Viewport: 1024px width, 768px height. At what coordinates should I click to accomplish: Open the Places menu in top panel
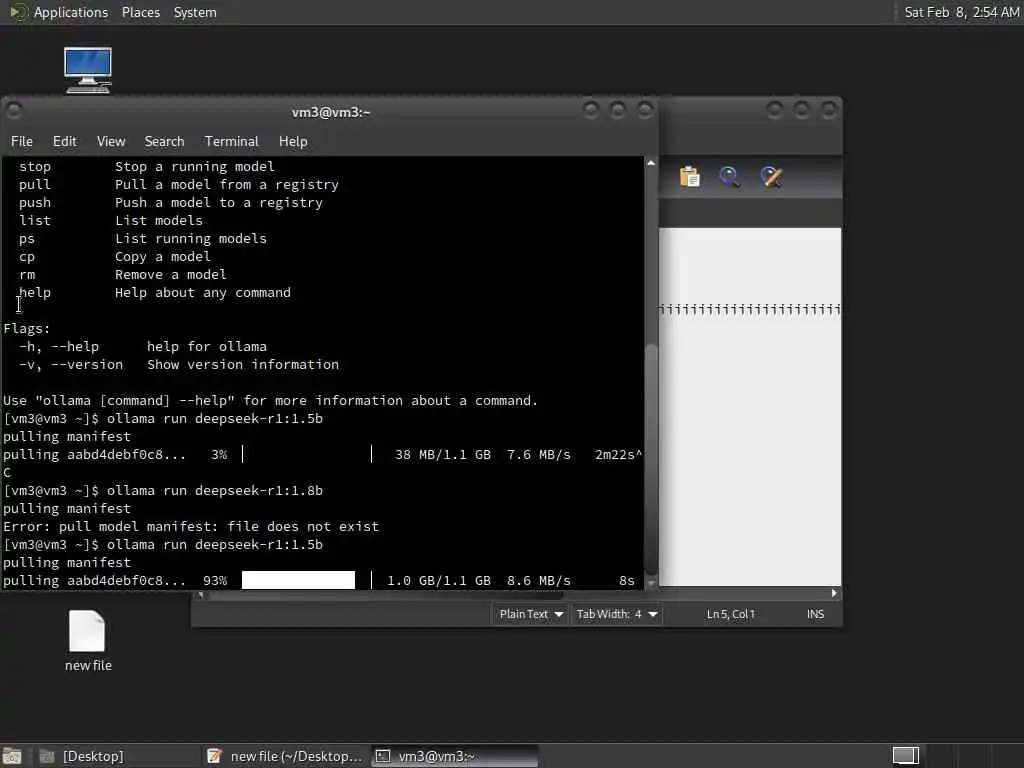[x=141, y=12]
